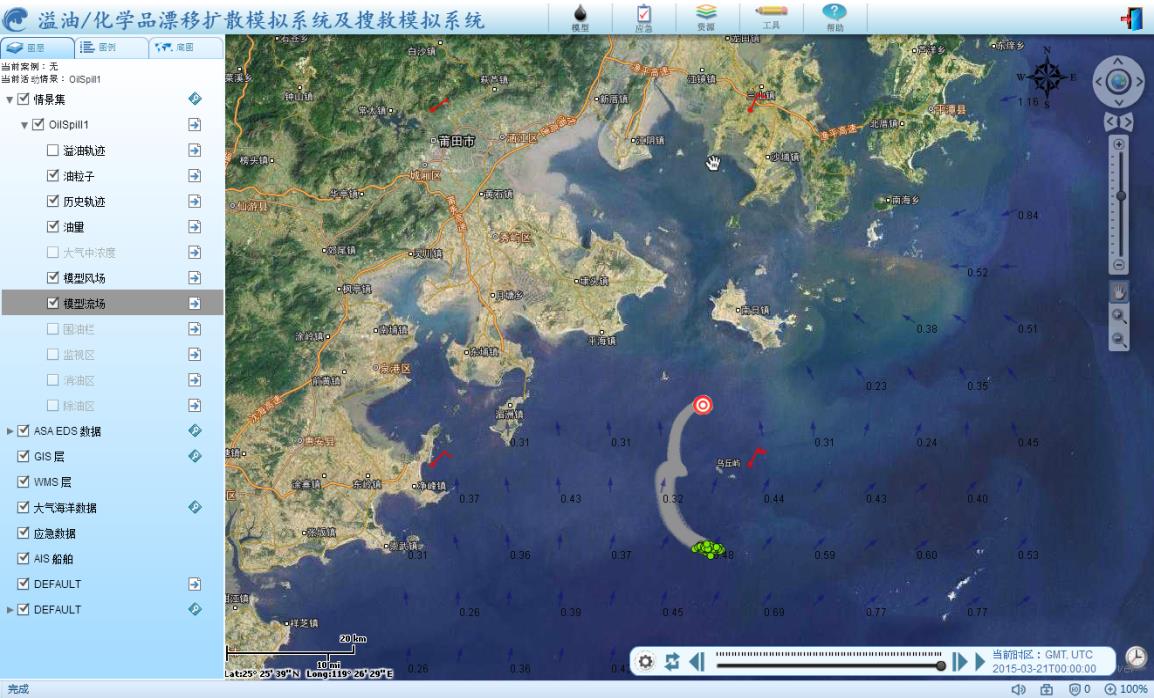Open playback settings gear icon
The image size is (1154, 698).
point(646,662)
